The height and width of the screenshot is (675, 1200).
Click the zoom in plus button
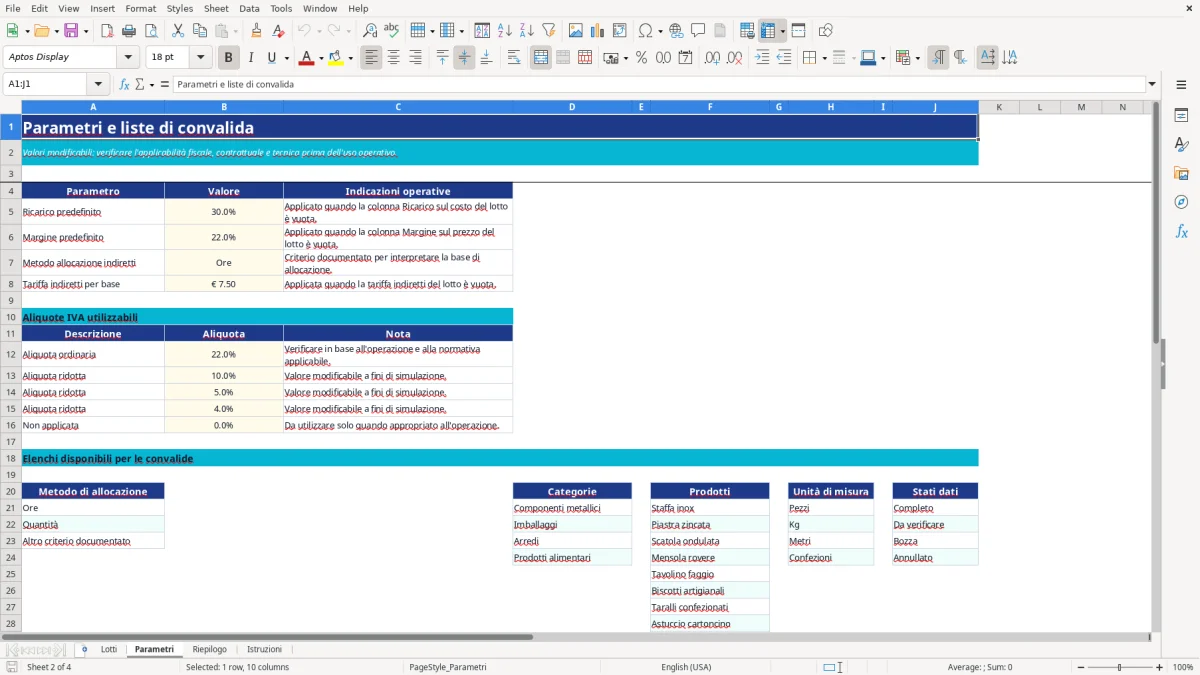(1160, 667)
